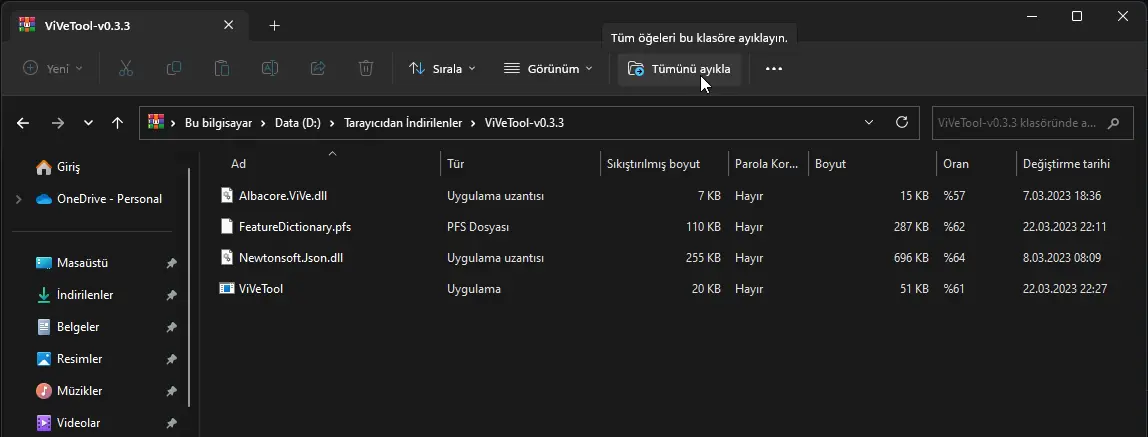Open recent locations dropdown arrow
This screenshot has height=437, width=1148.
pos(89,123)
